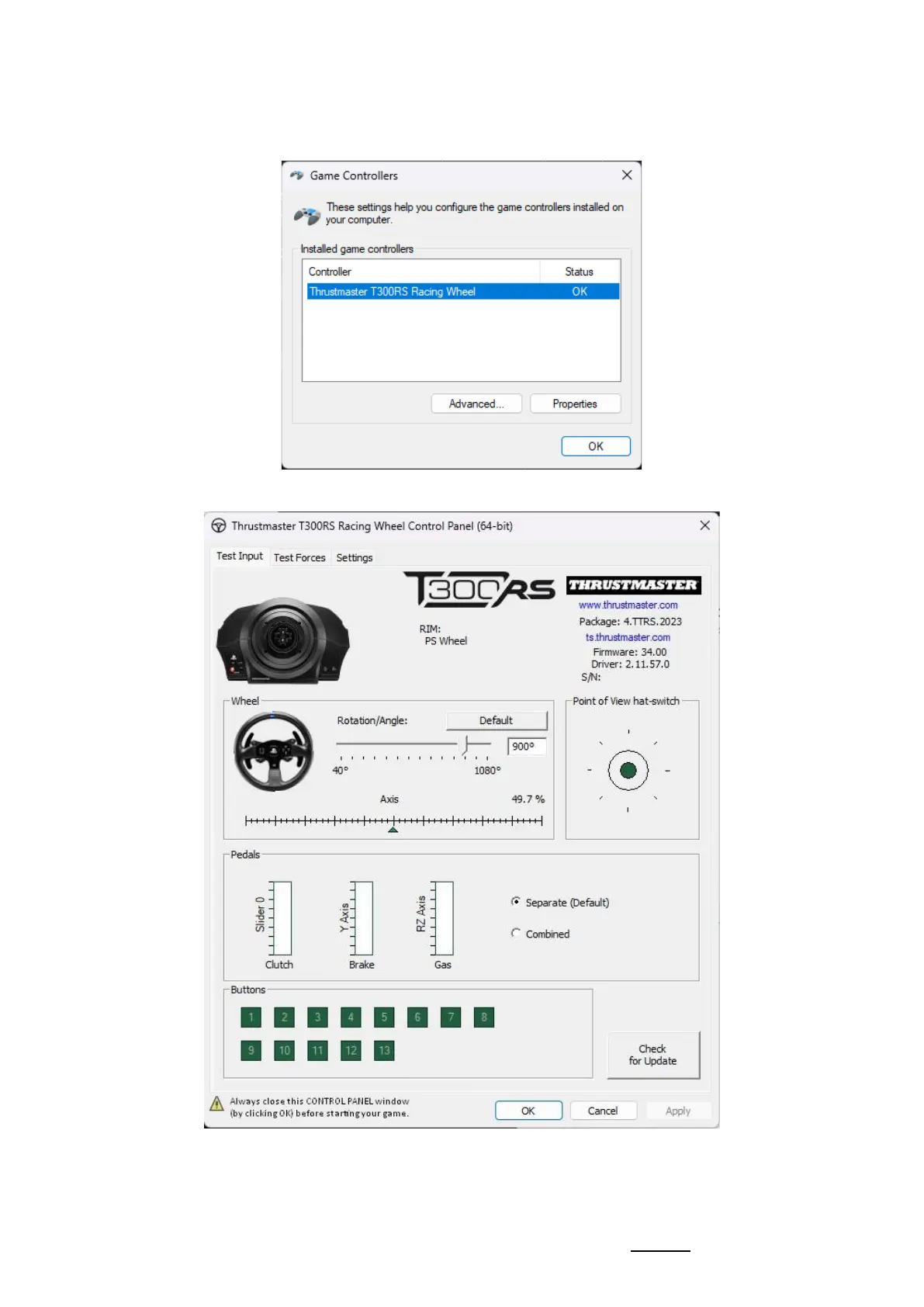
Task: Click the Controller column header
Action: tap(422, 272)
